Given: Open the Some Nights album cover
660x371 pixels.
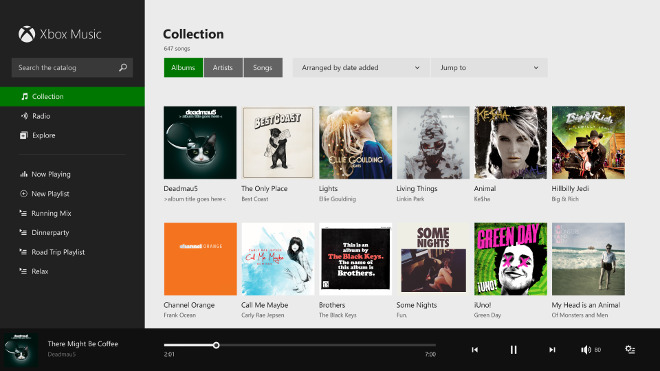Looking at the screenshot, I should click(433, 259).
